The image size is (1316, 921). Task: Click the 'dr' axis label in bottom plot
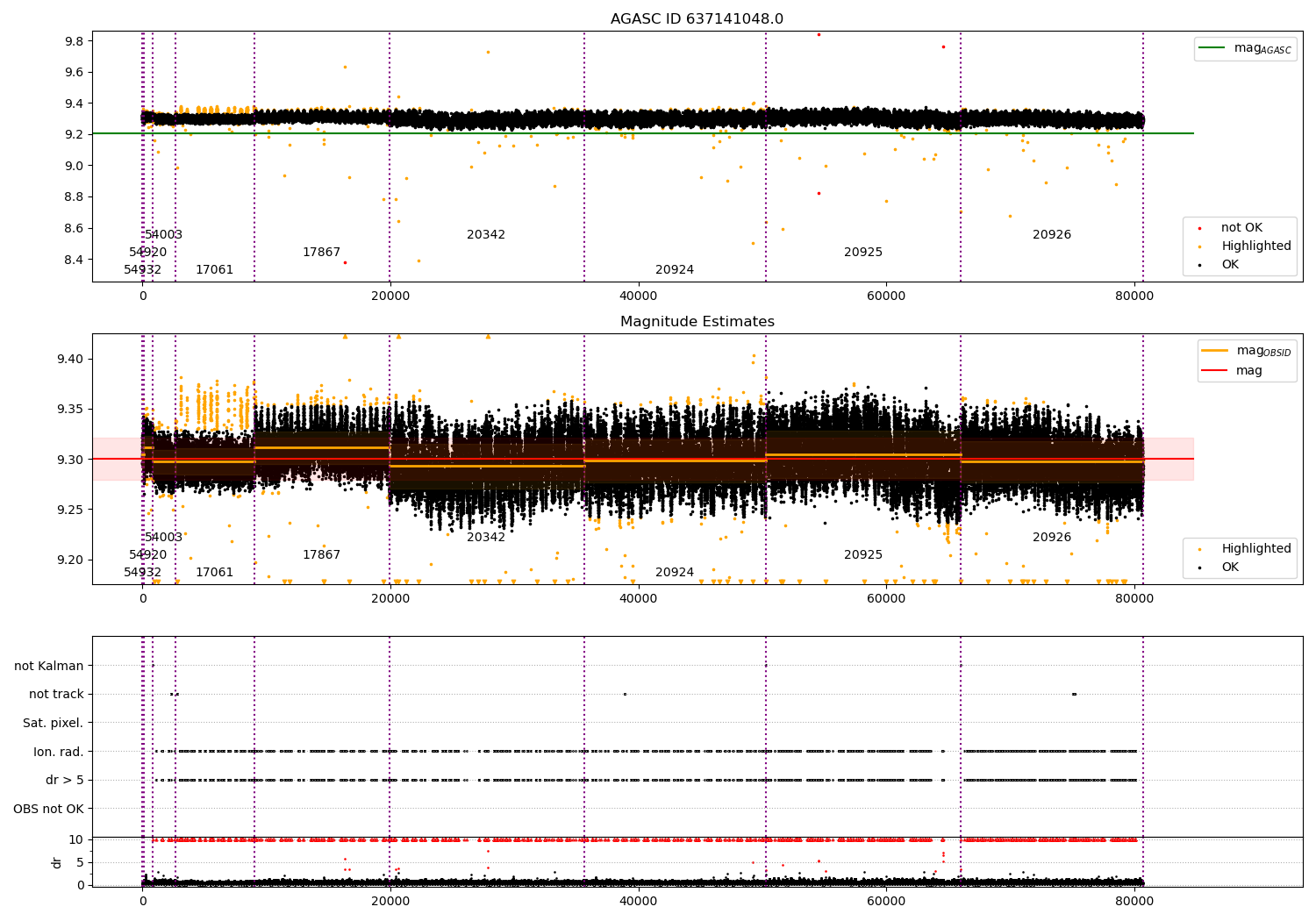click(57, 862)
